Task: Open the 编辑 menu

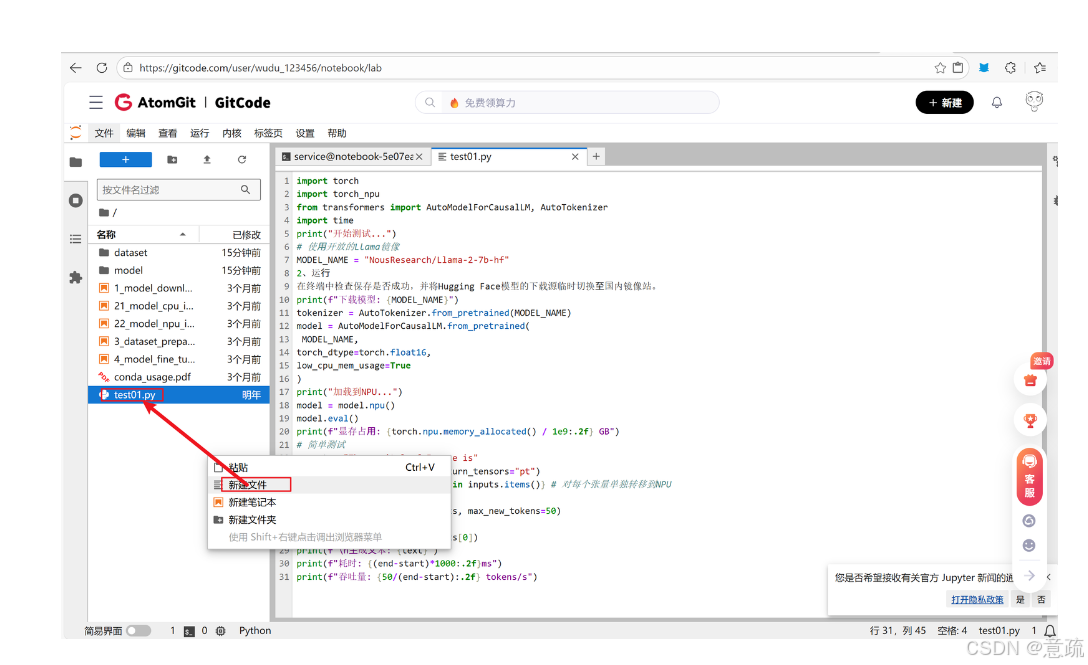Action: (136, 133)
